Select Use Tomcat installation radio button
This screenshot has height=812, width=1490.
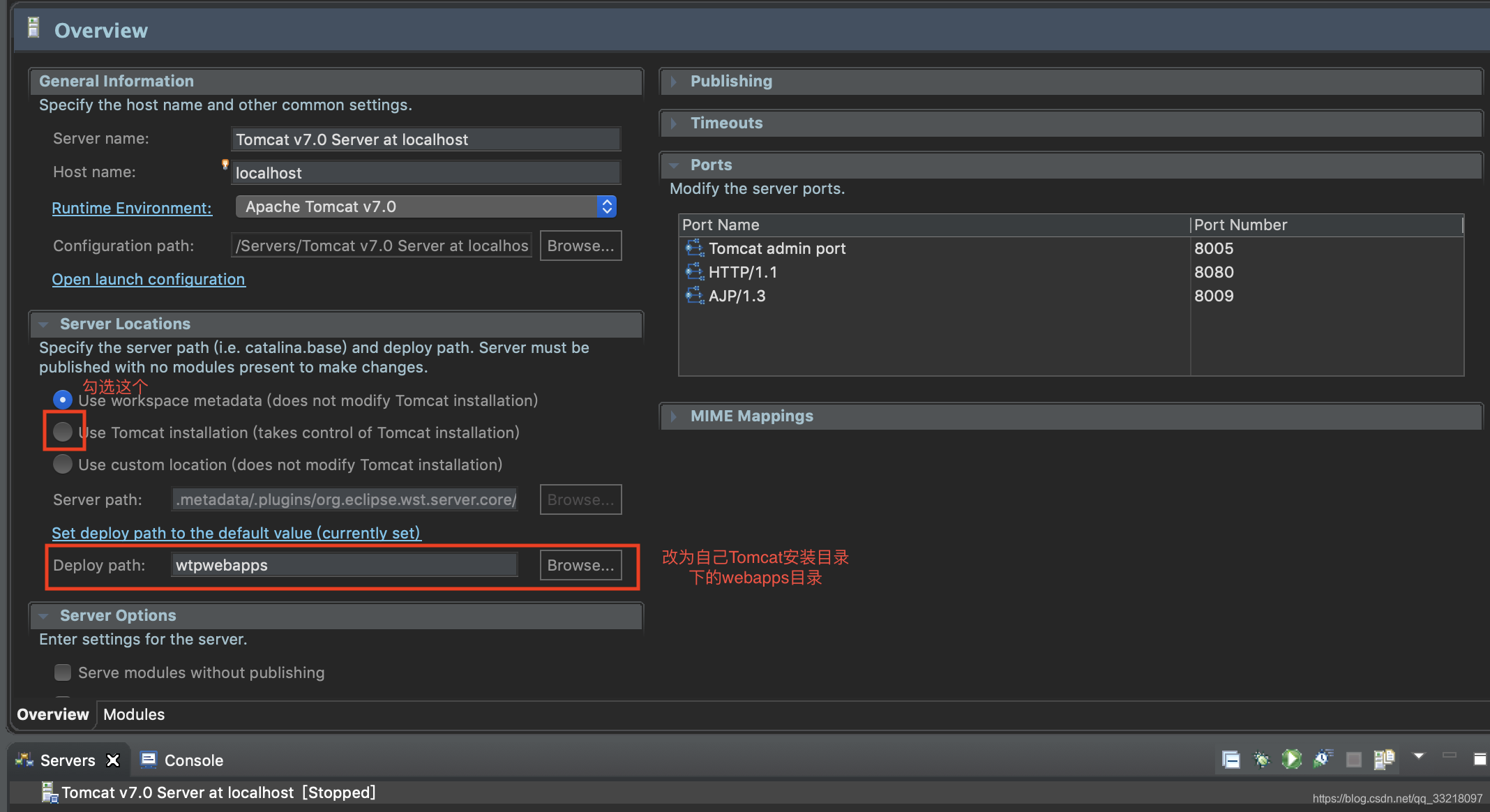coord(63,432)
